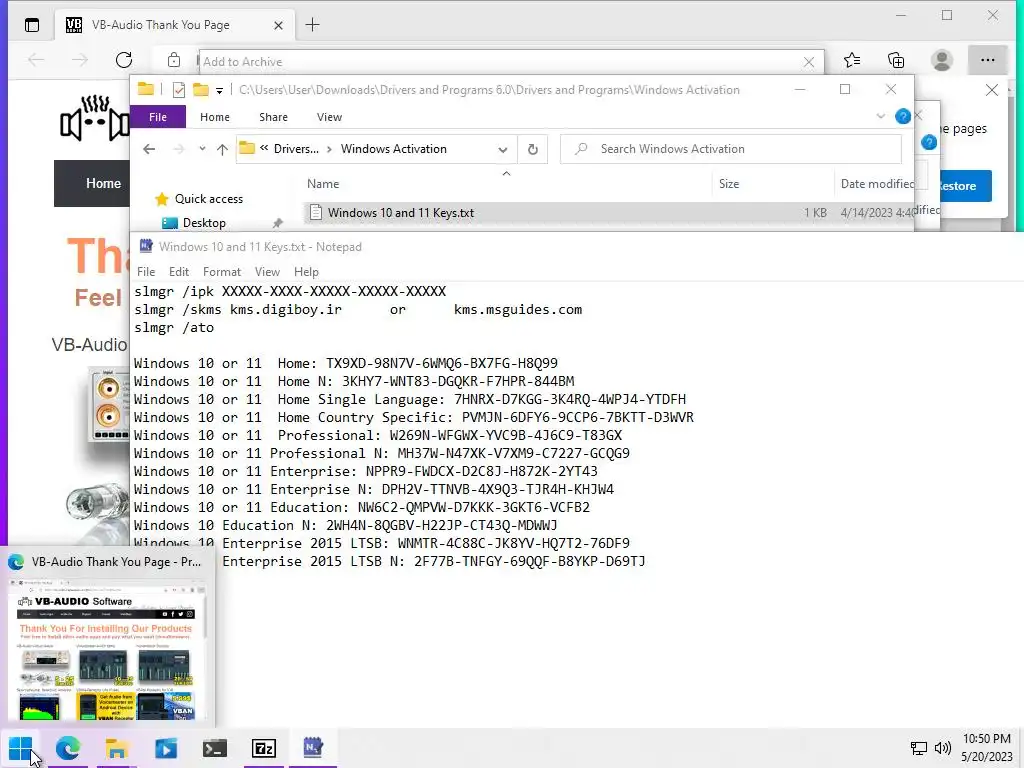Close the VB-Audio Thank You Page tab
This screenshot has width=1024, height=768.
[278, 25]
